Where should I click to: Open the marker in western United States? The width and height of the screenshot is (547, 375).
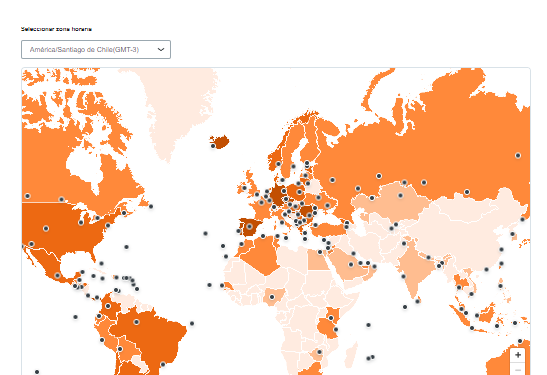click(x=46, y=228)
